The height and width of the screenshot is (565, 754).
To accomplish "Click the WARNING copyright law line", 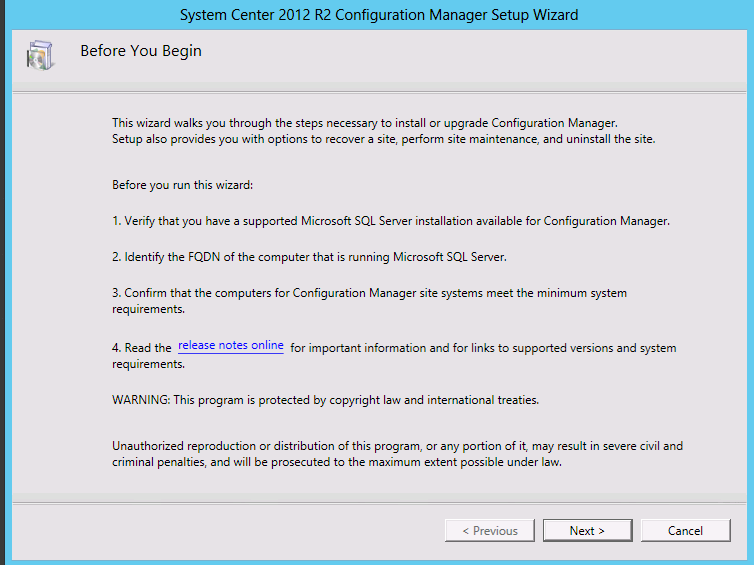I will click(x=326, y=400).
